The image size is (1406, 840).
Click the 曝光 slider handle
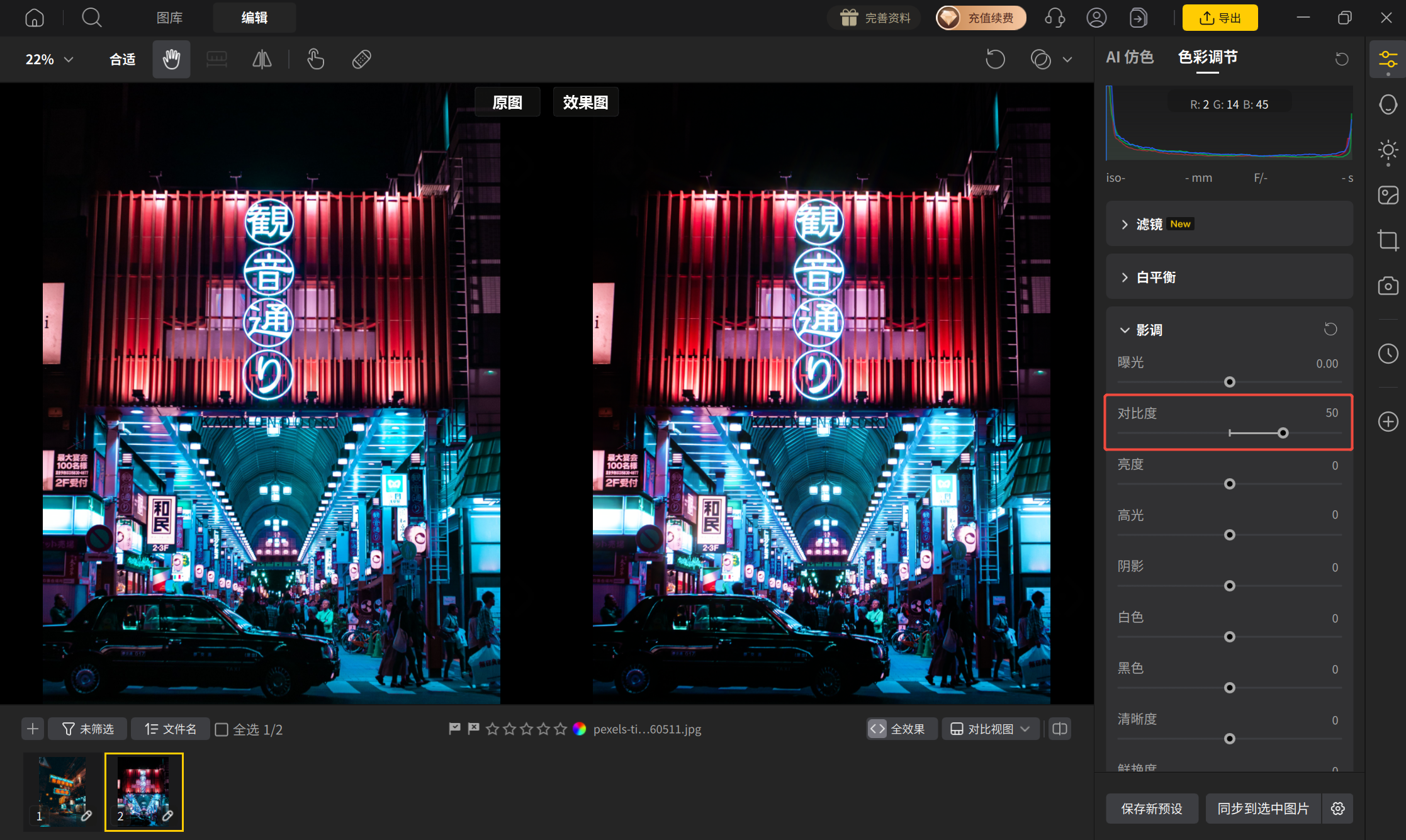point(1229,382)
